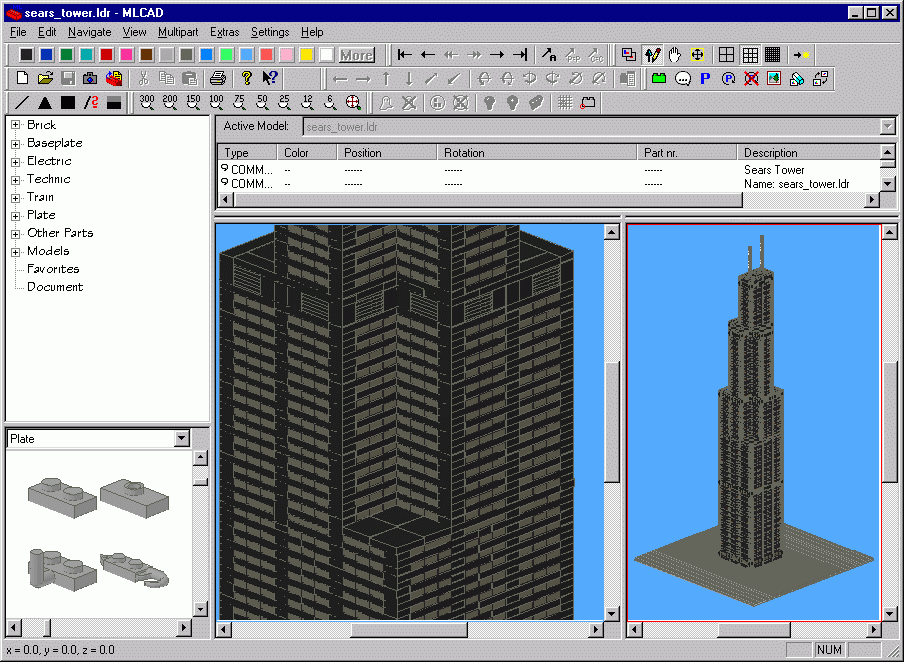The image size is (904, 662).
Task: Select the red color swatch
Action: pyautogui.click(x=106, y=55)
